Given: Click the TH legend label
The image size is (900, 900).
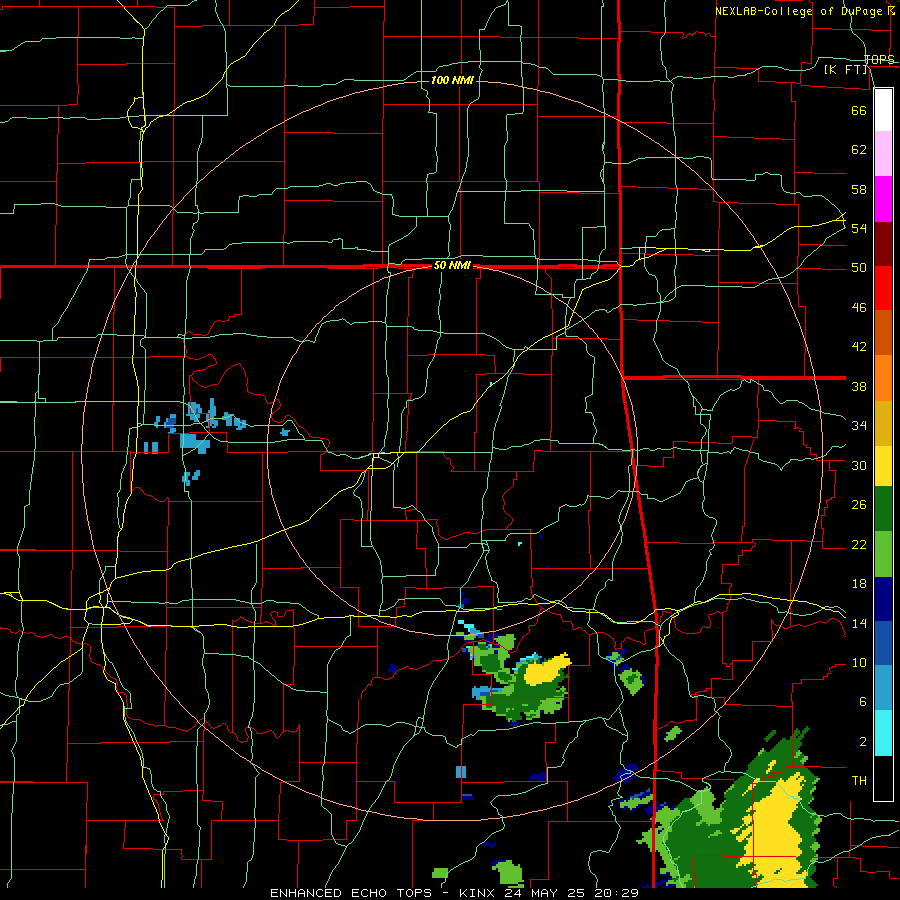Looking at the screenshot, I should (x=859, y=781).
